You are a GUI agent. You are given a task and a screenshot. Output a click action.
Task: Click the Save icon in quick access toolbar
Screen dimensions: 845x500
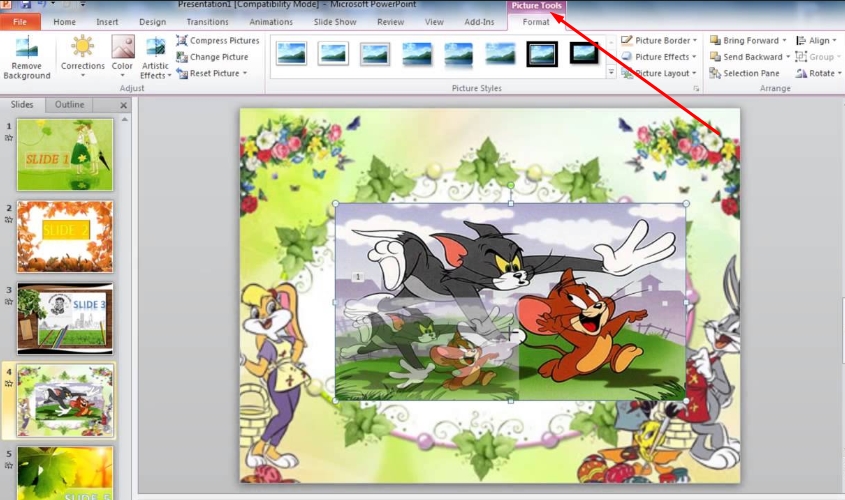tap(25, 4)
